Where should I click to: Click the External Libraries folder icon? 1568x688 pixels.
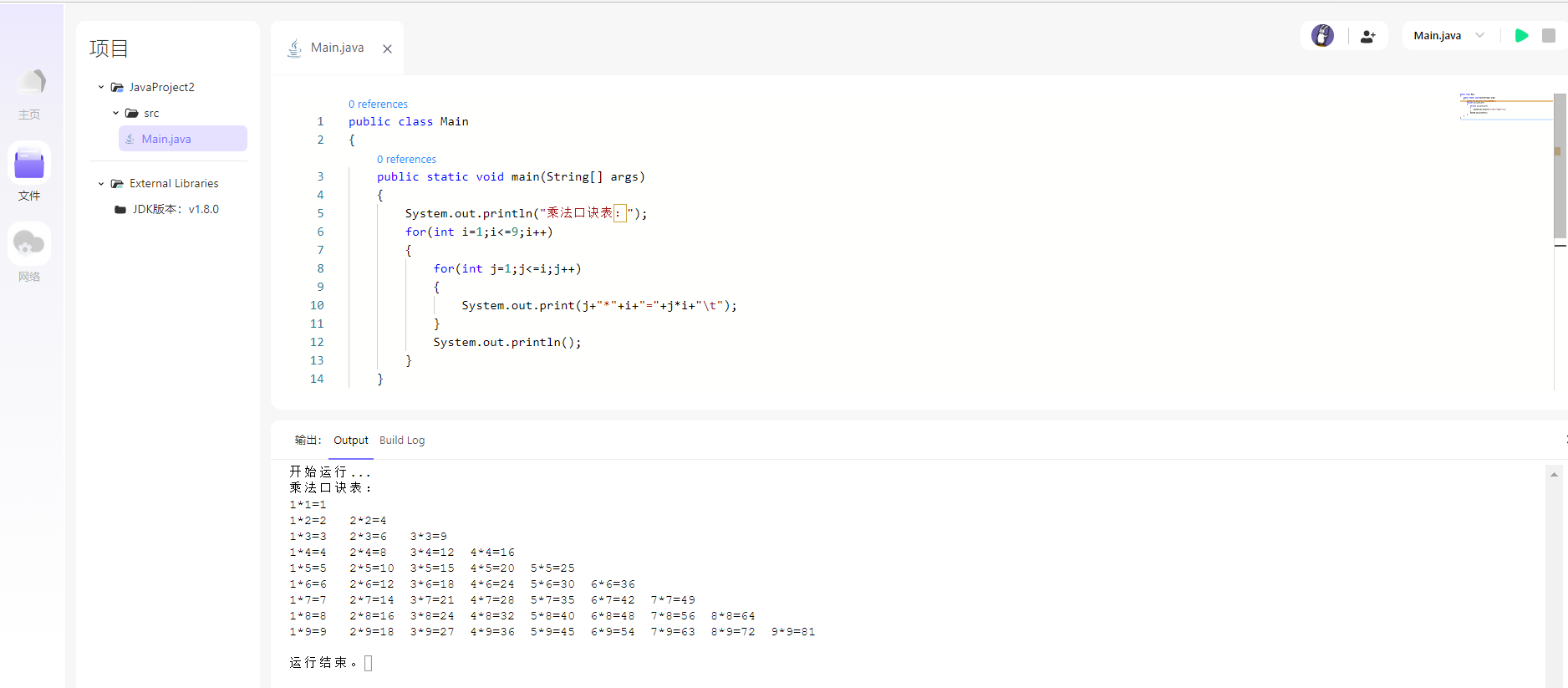pos(117,183)
